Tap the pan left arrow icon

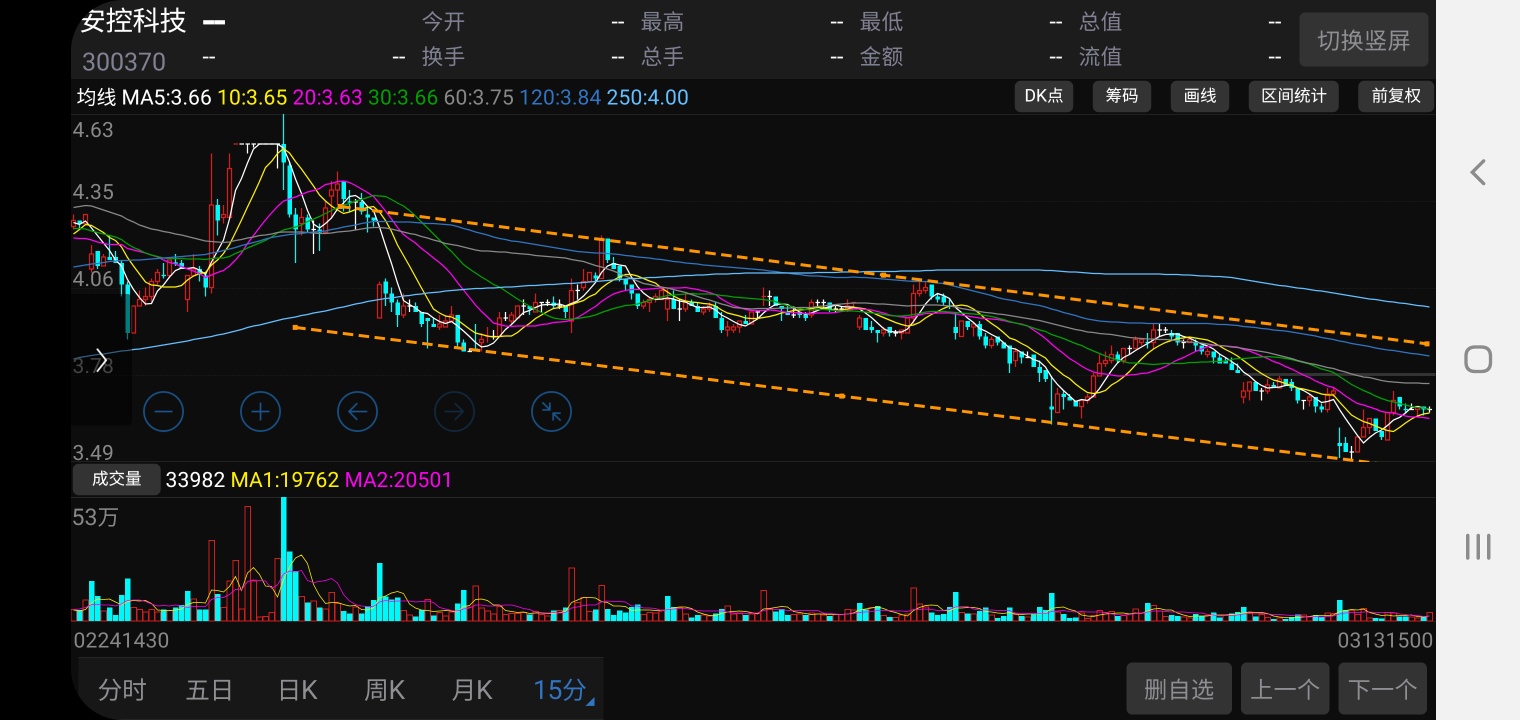tap(357, 411)
